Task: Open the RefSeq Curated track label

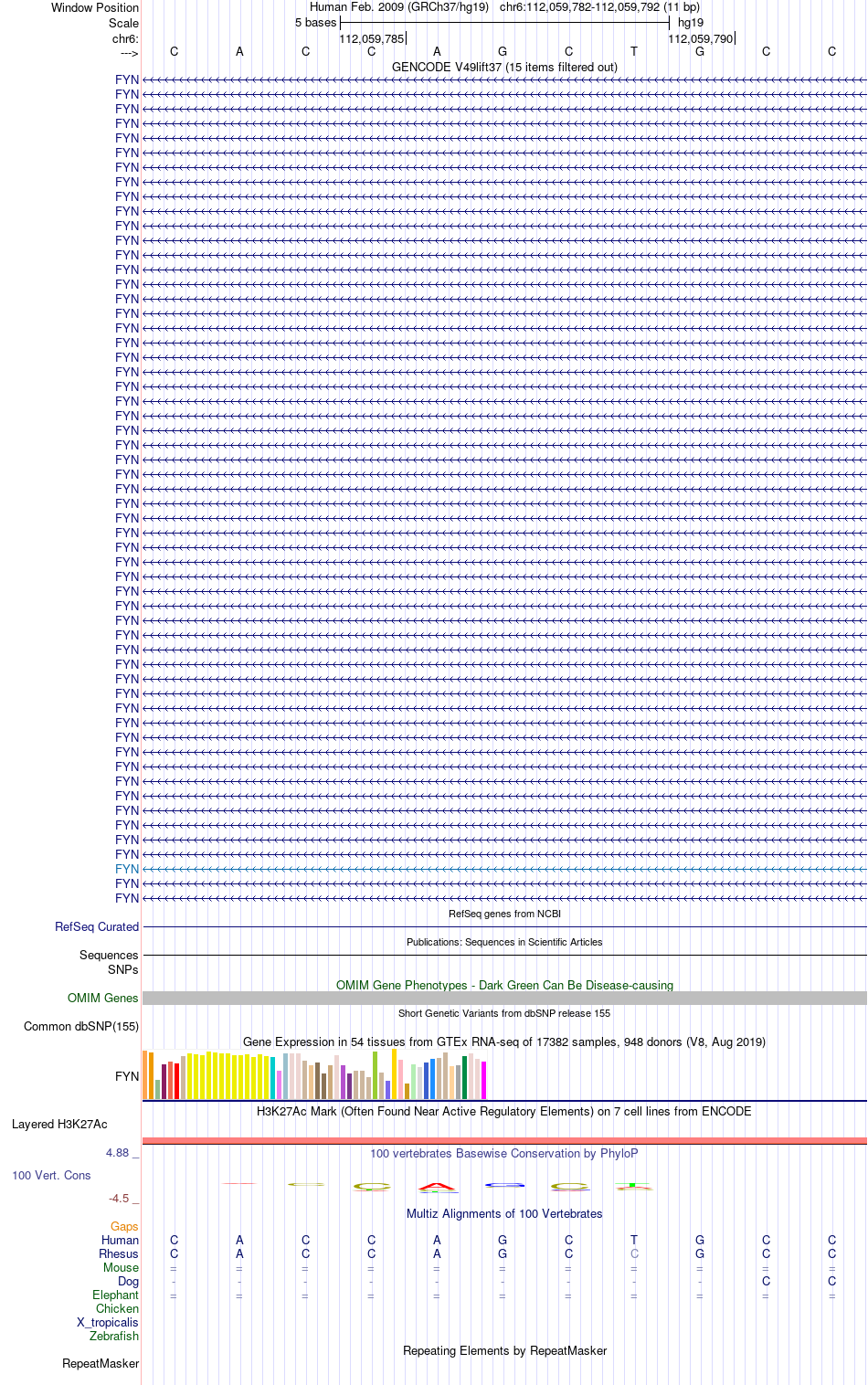Action: [97, 926]
